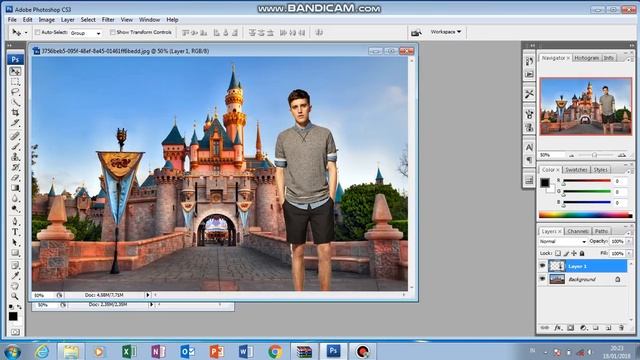Select the Gradient tool
This screenshot has width=640, height=360.
[15, 188]
